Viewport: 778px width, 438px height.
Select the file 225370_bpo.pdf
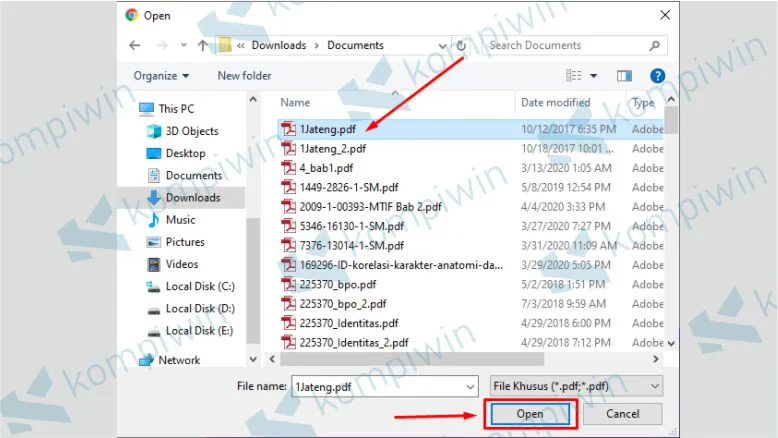[330, 284]
